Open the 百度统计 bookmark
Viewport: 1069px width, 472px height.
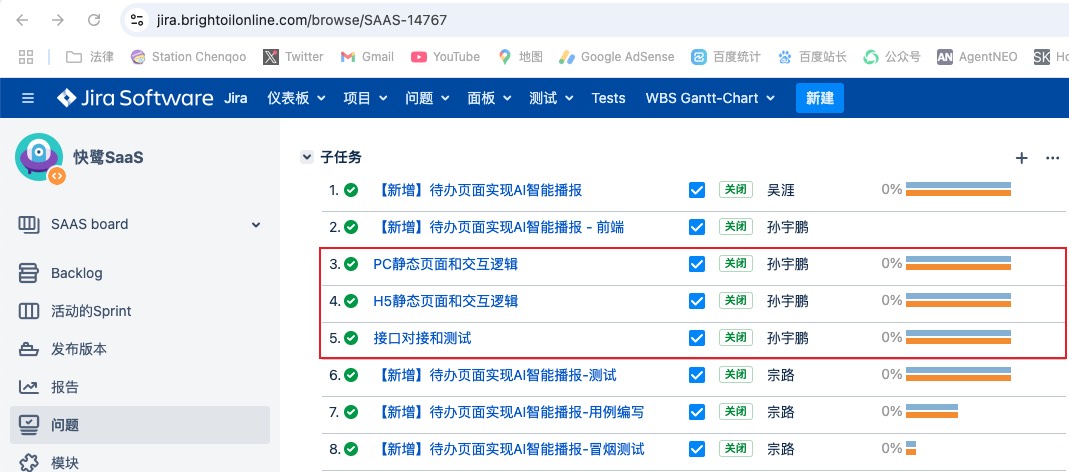[x=725, y=57]
